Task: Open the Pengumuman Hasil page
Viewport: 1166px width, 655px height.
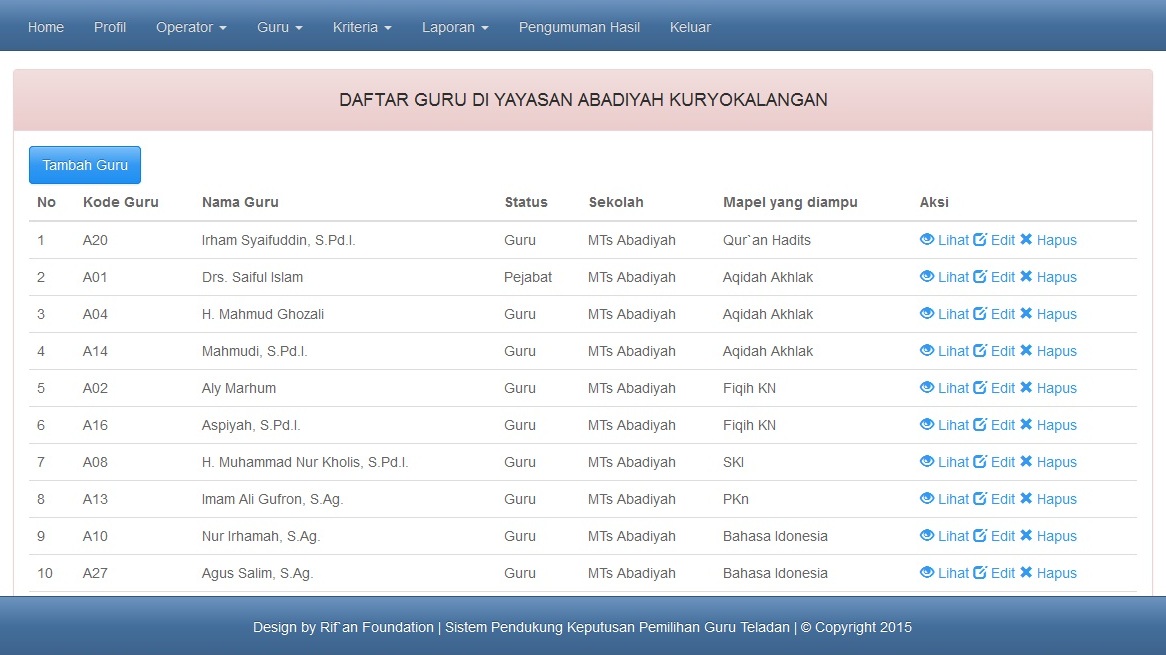Action: (x=579, y=27)
